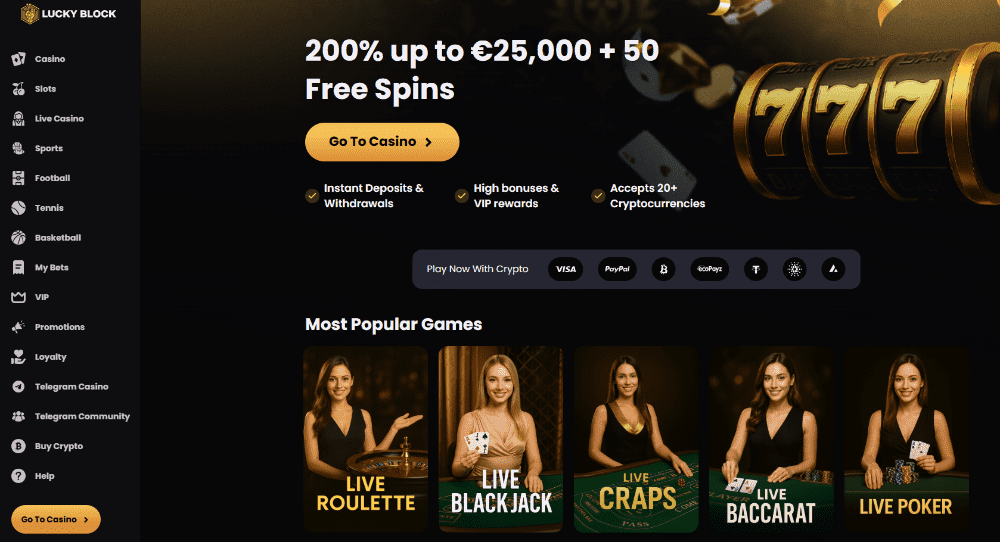The image size is (1000, 542).
Task: Select the PayPal payment icon
Action: pos(617,269)
